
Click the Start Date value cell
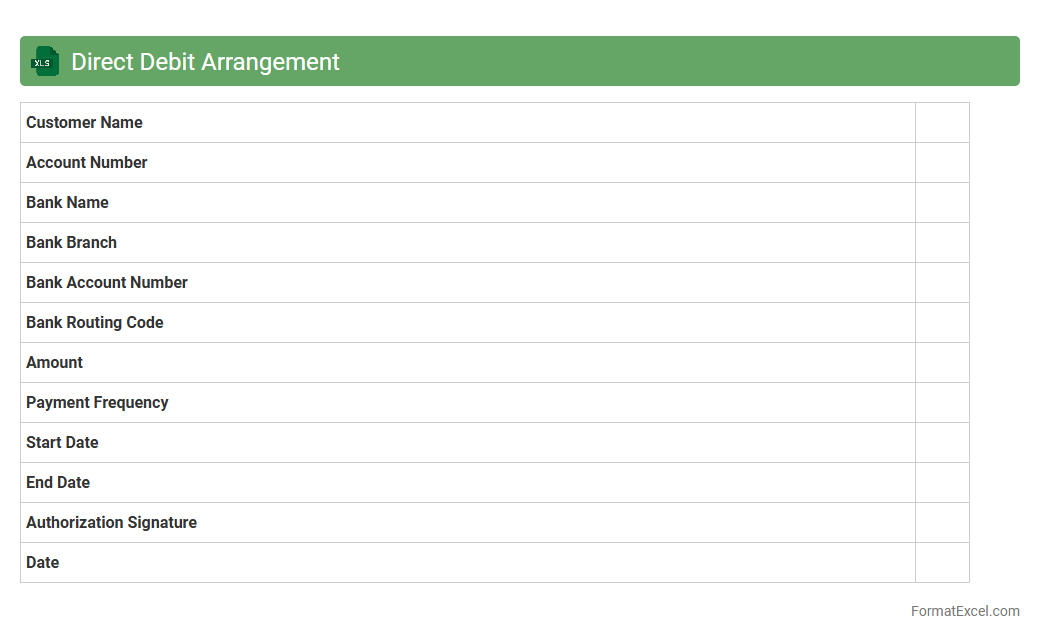tap(942, 443)
